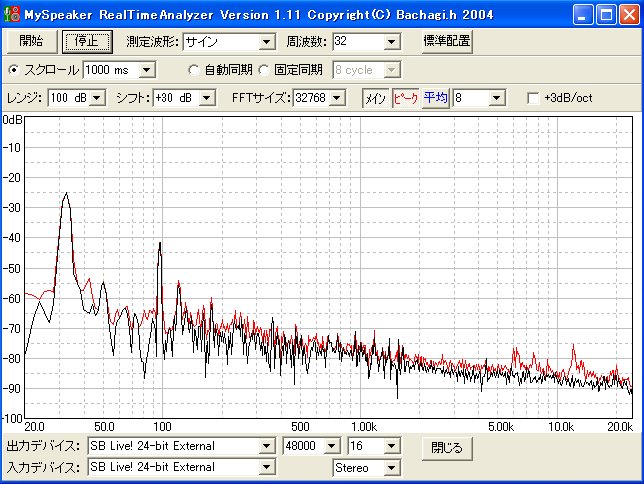The width and height of the screenshot is (644, 484).
Task: Toggle the red ピーク peak trace button
Action: click(405, 98)
